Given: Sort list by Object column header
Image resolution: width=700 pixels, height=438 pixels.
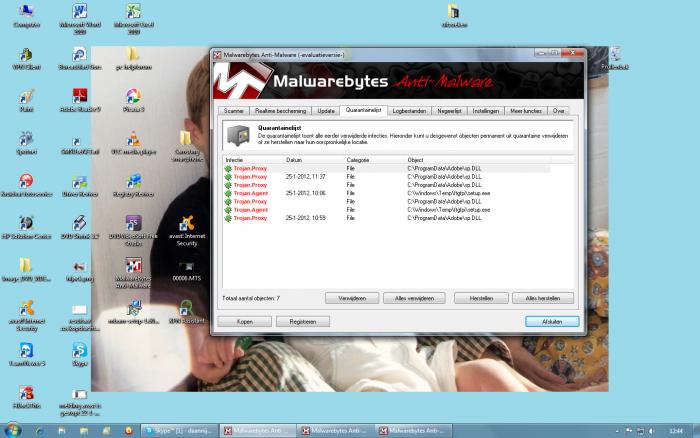Looking at the screenshot, I should [478, 160].
